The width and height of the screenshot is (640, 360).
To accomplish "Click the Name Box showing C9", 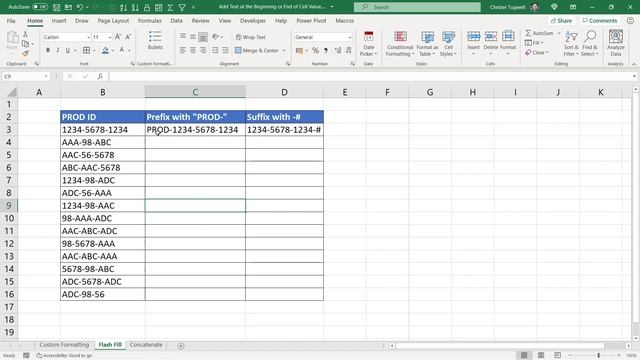I will [x=25, y=76].
